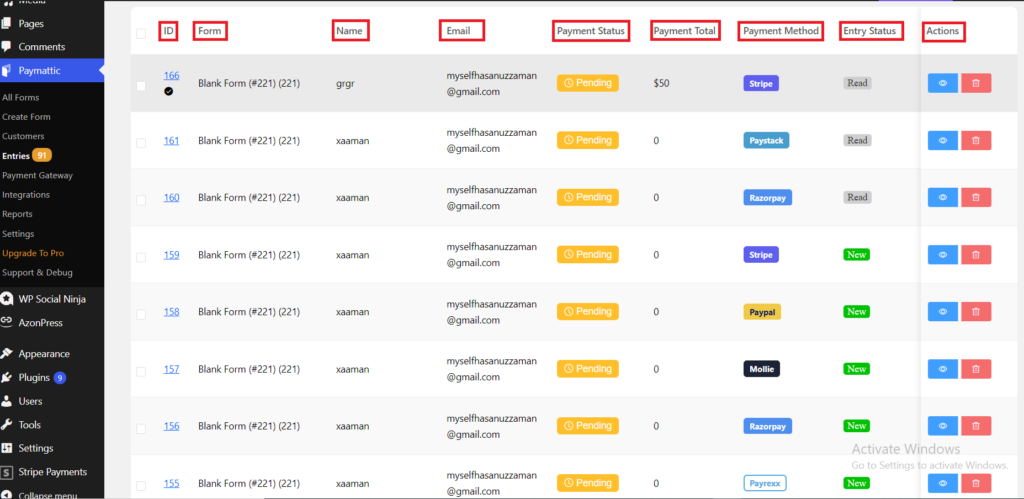The width and height of the screenshot is (1024, 499).
Task: Click the Stripe Payments sidebar icon
Action: (x=7, y=472)
